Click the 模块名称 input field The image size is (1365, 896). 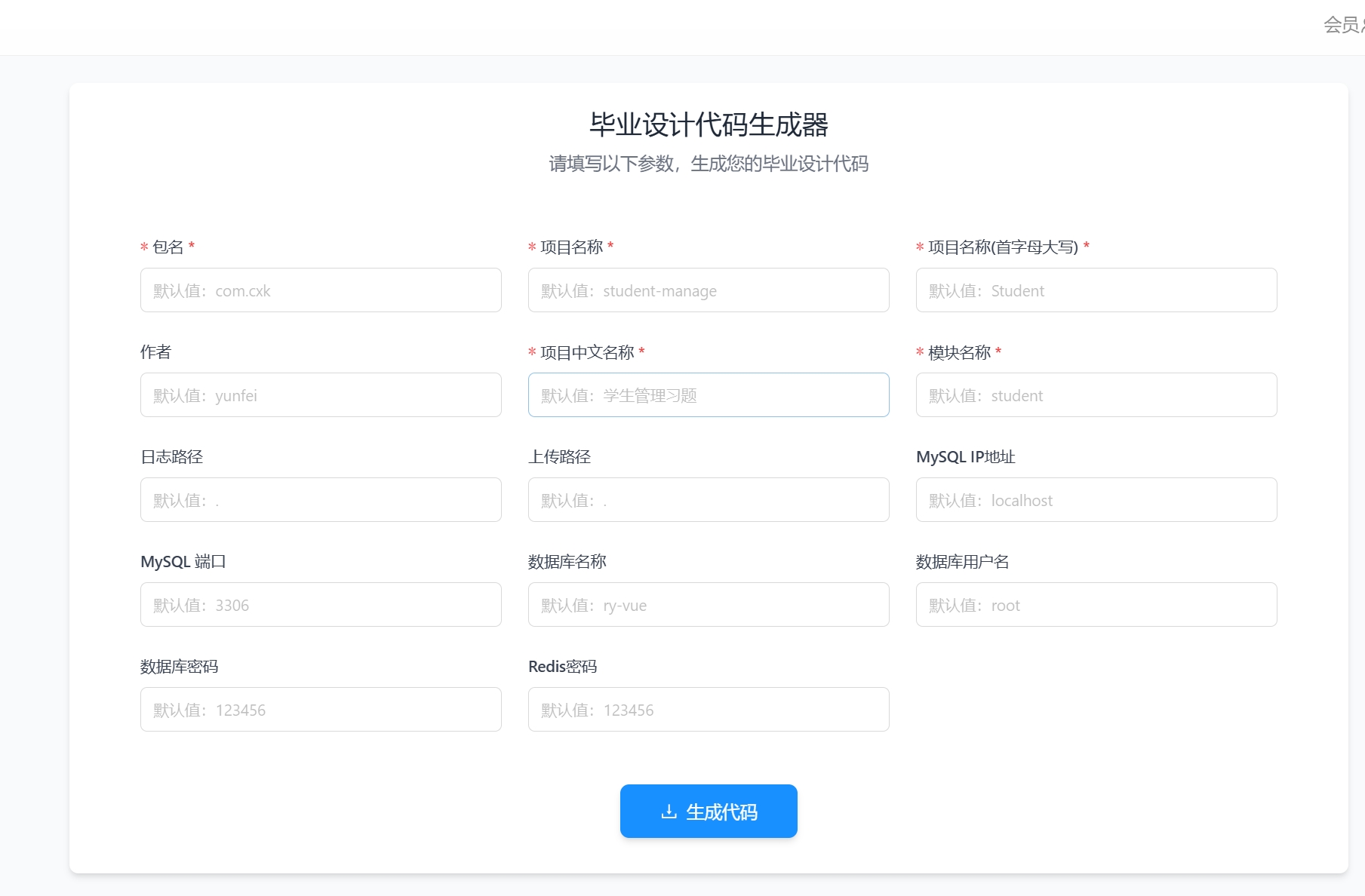click(x=1096, y=395)
